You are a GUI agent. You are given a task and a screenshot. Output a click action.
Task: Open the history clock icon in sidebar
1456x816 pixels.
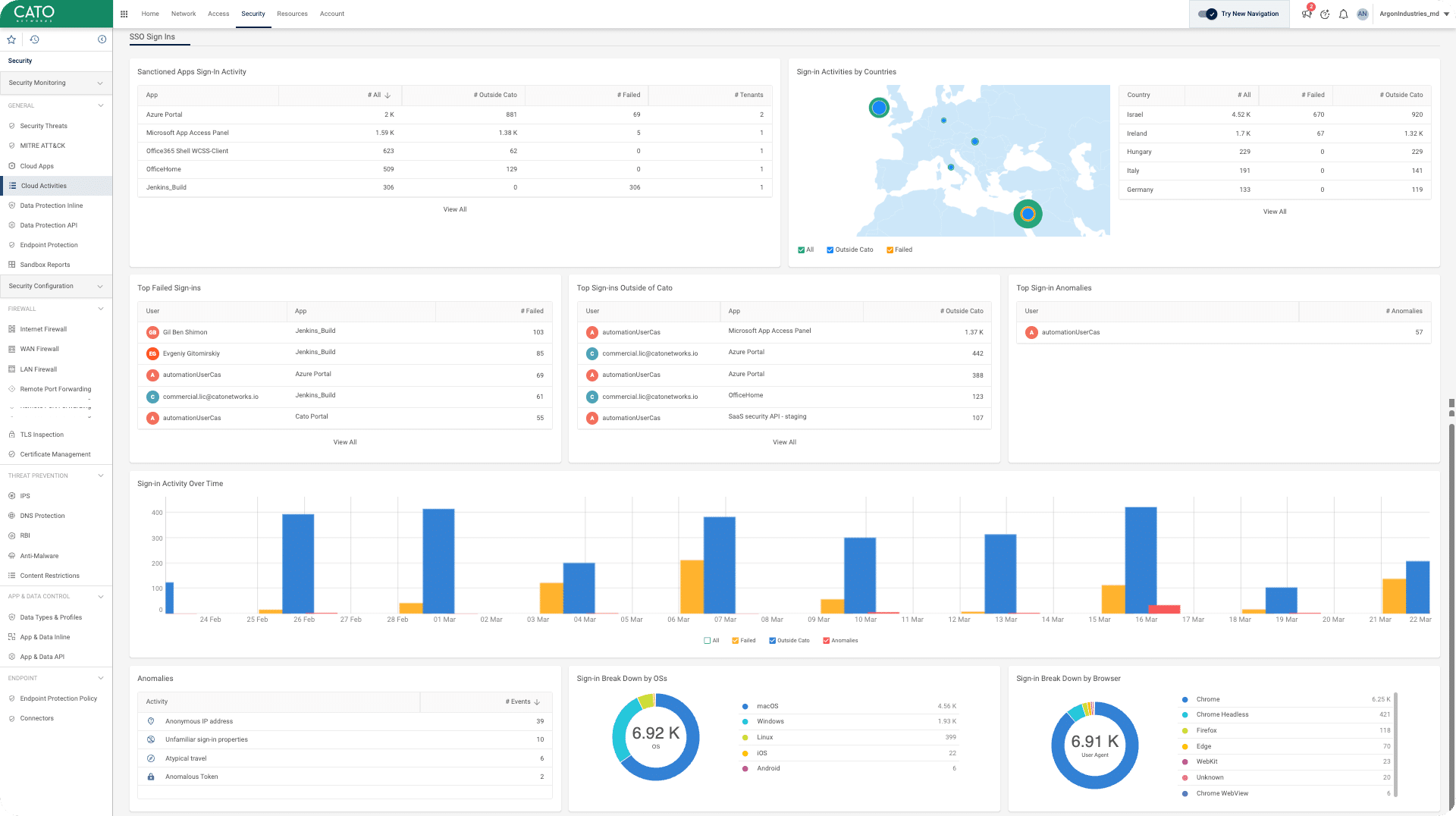point(34,39)
